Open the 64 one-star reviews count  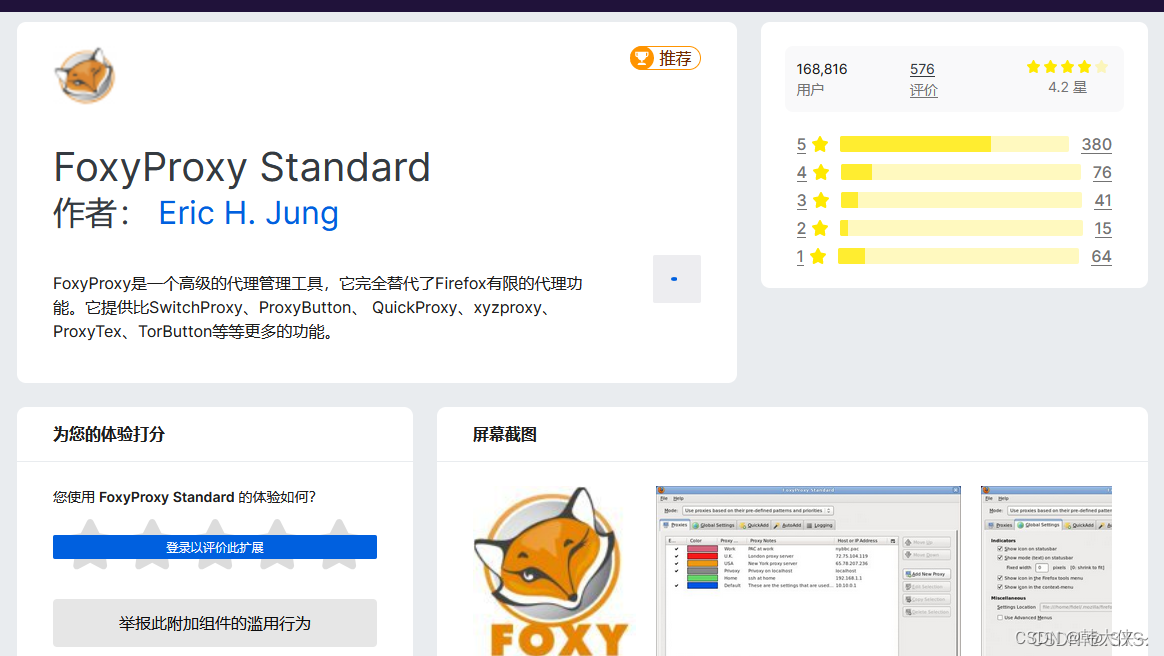tap(1101, 256)
